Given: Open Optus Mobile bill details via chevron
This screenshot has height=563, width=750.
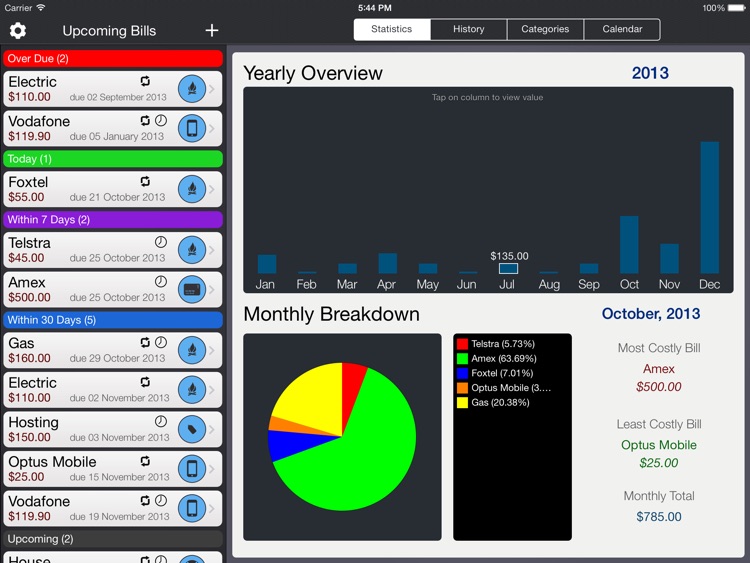Looking at the screenshot, I should coord(212,469).
